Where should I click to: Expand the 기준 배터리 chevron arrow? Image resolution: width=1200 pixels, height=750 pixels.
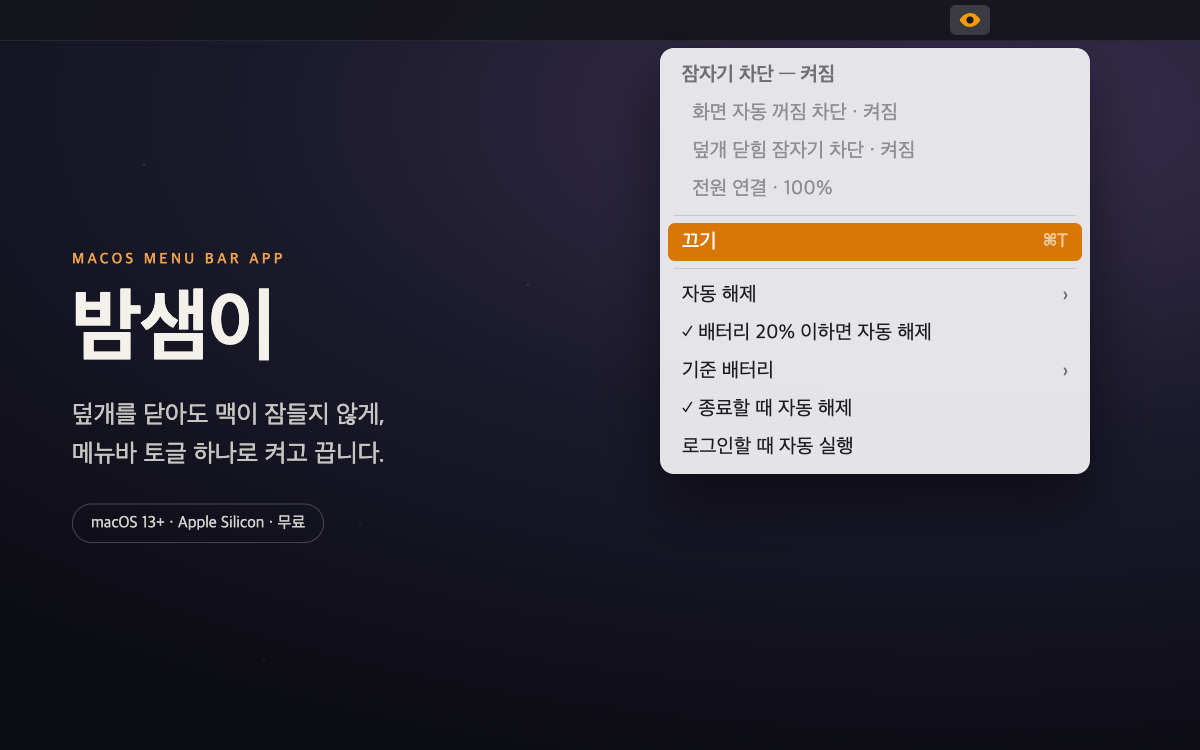point(1065,371)
